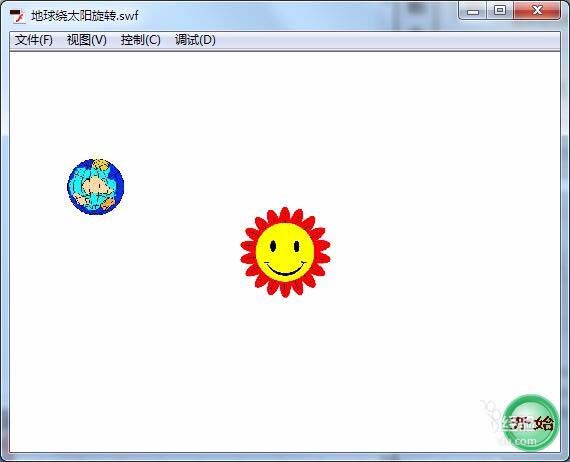570x462 pixels.
Task: Click the Flash player title bar icon
Action: pyautogui.click(x=17, y=16)
